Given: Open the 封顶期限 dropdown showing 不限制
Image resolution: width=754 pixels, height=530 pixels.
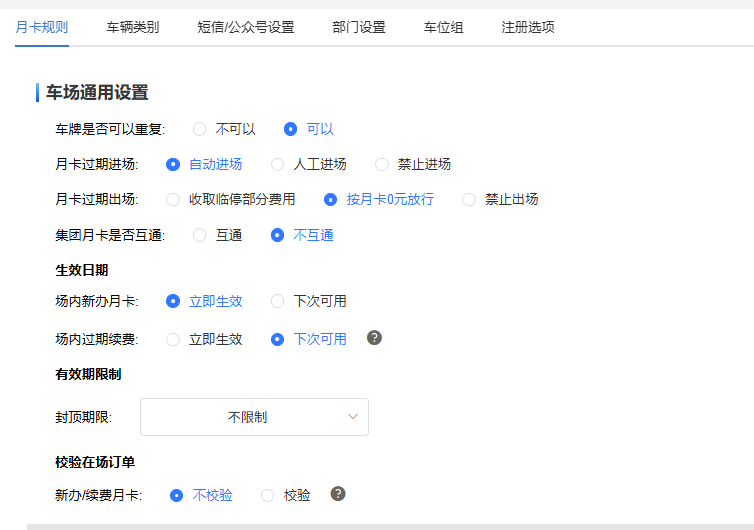Looking at the screenshot, I should point(254,417).
